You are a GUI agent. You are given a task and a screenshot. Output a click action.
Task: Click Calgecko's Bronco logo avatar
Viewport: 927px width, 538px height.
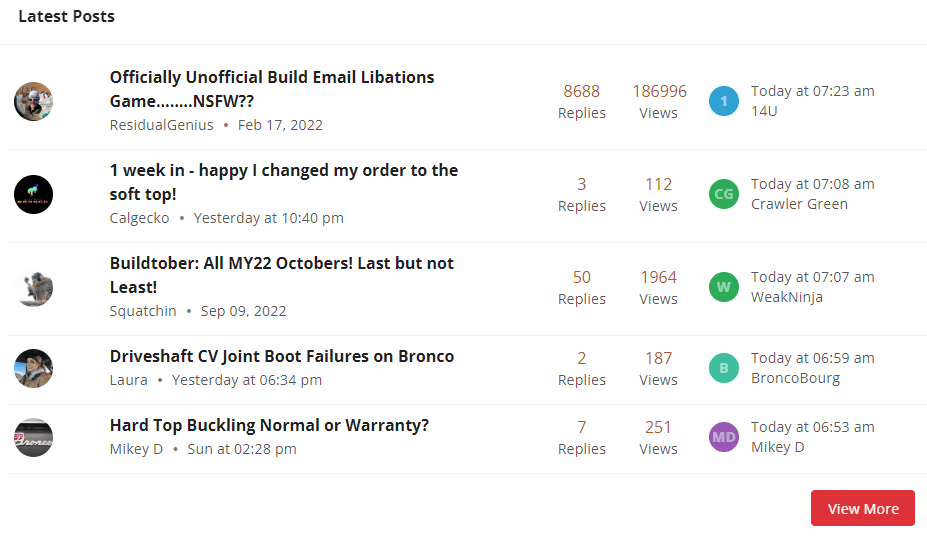point(34,195)
